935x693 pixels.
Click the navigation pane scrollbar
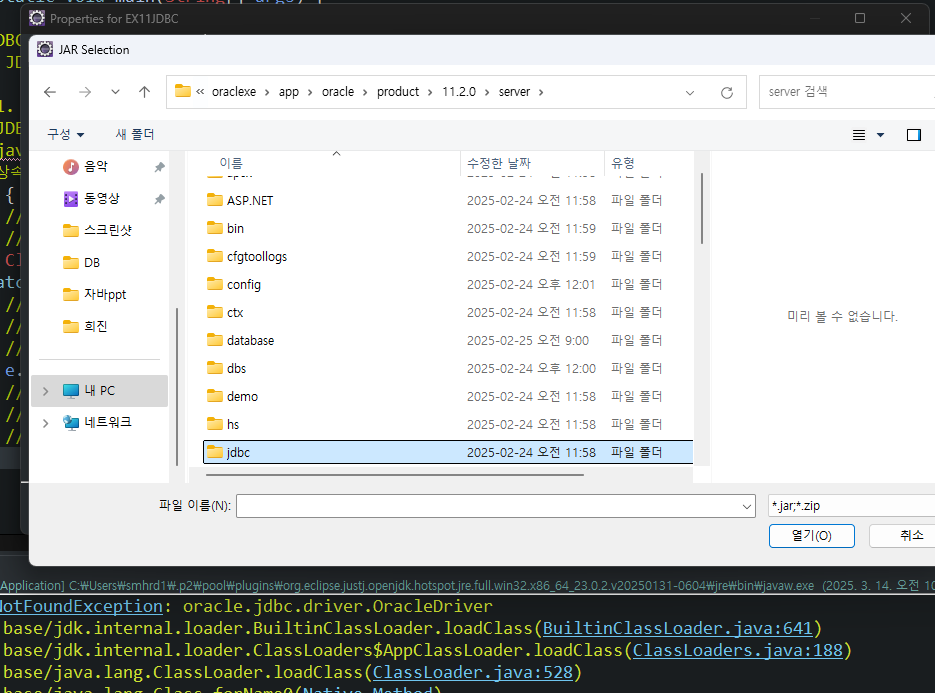pyautogui.click(x=177, y=386)
